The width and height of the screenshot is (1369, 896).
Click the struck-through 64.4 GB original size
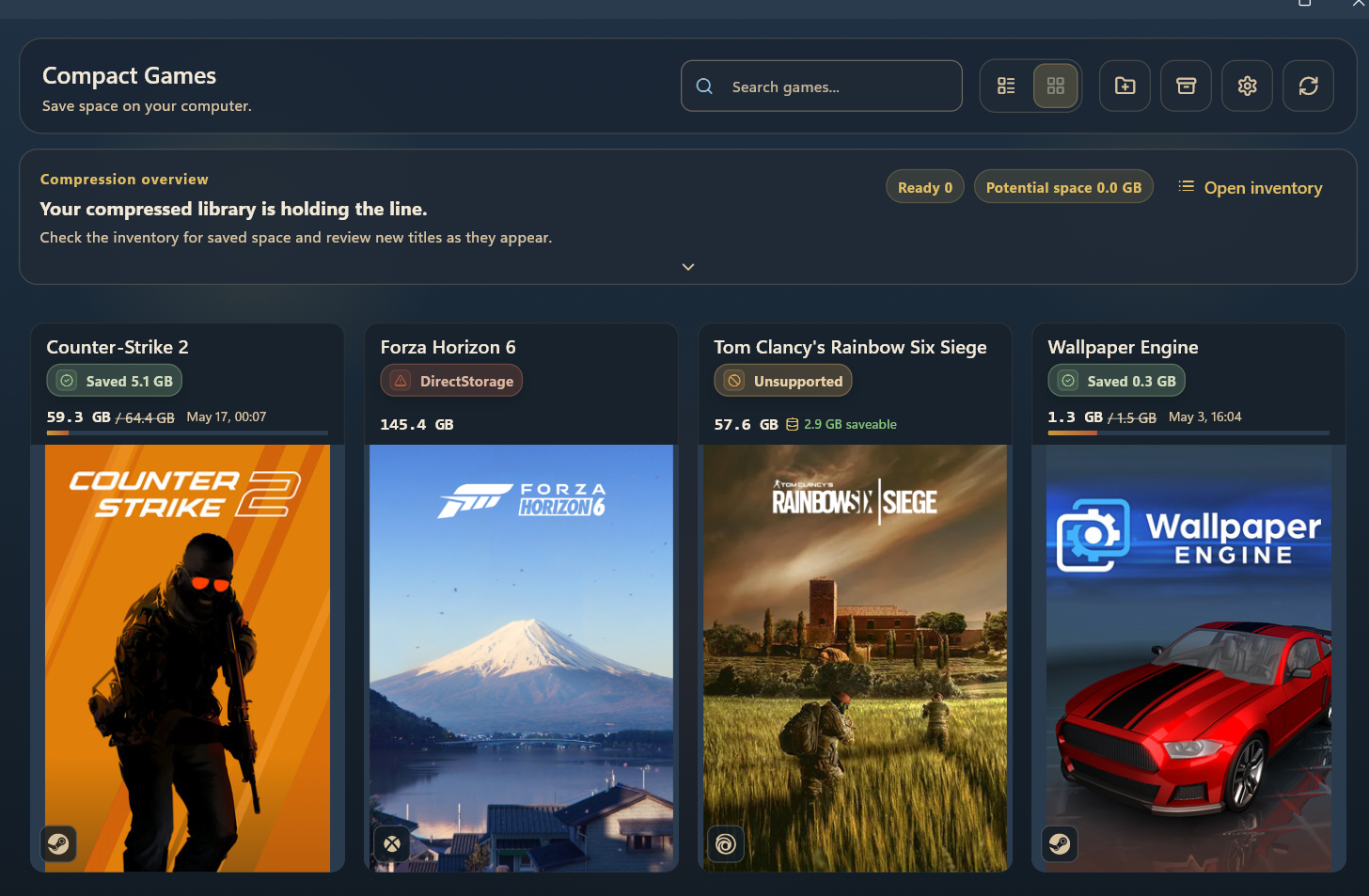click(x=146, y=417)
